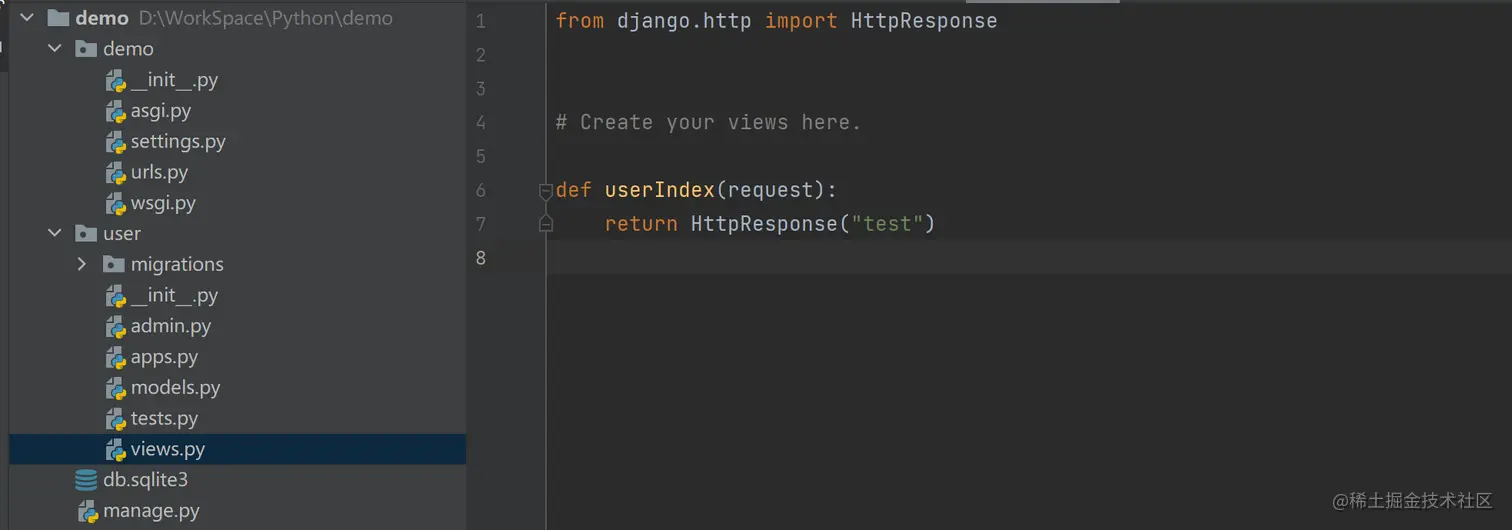
Task: Select the demo project root name
Action: pos(102,18)
